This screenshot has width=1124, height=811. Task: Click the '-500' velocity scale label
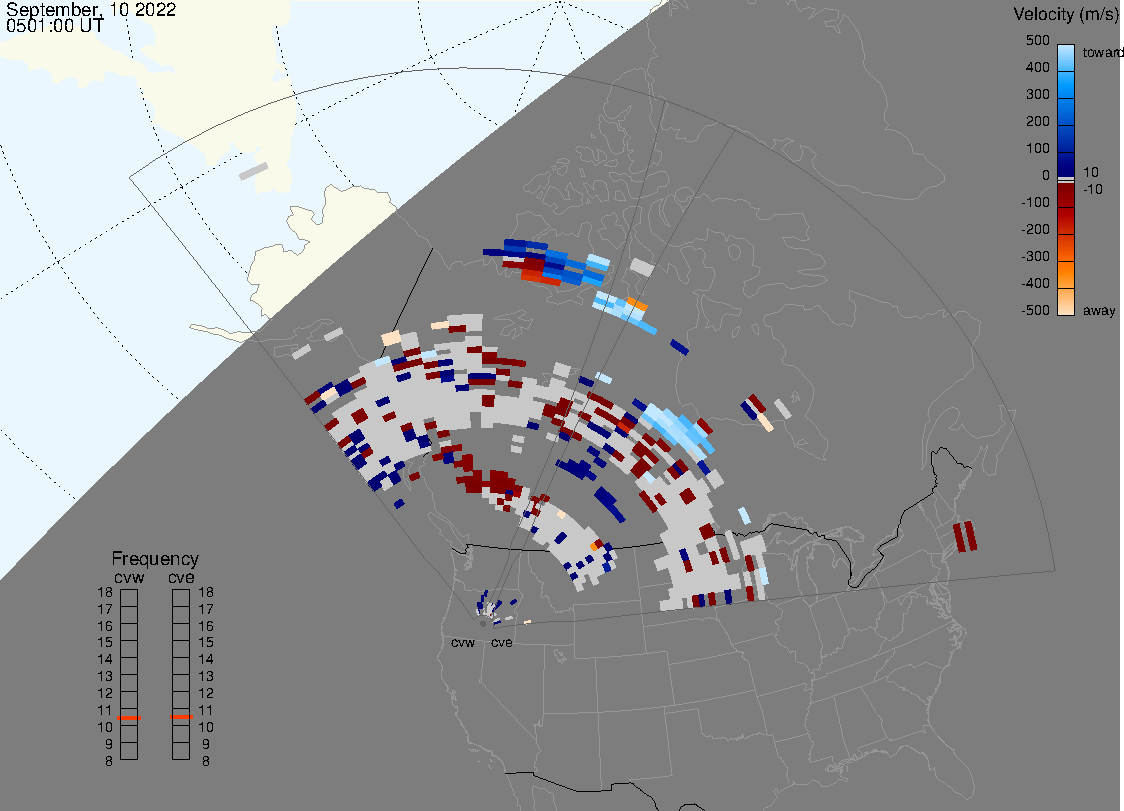(x=1035, y=310)
